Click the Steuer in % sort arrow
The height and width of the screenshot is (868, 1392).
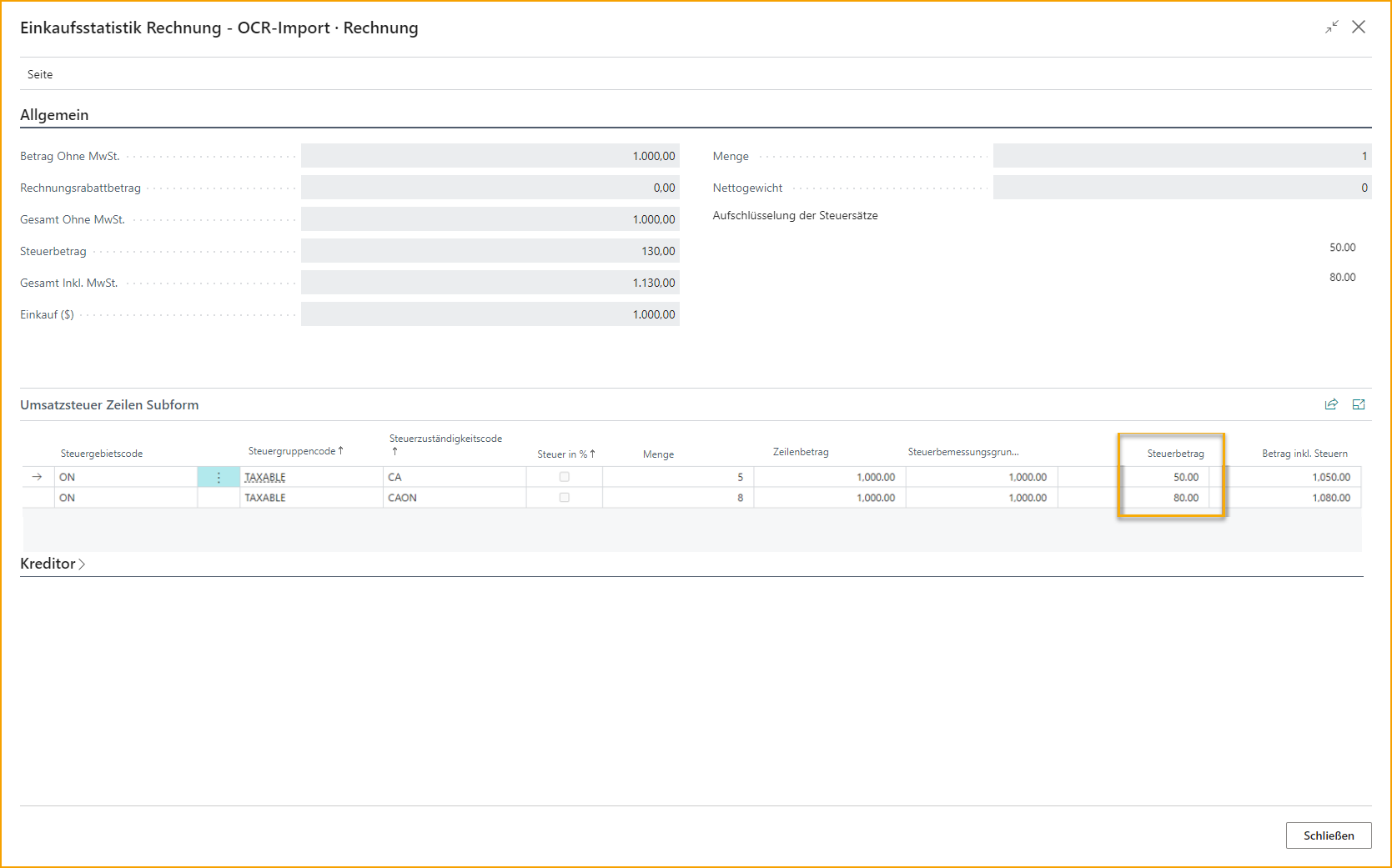592,454
